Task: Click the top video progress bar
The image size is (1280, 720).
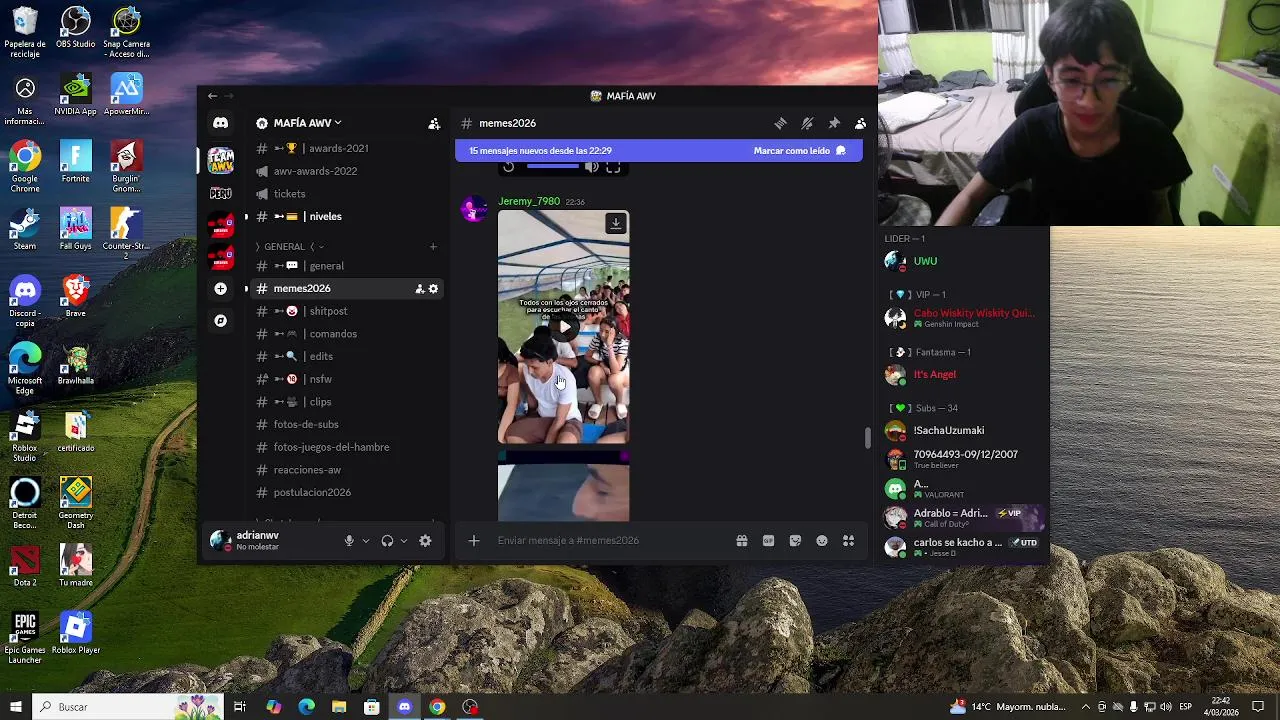Action: pyautogui.click(x=553, y=167)
